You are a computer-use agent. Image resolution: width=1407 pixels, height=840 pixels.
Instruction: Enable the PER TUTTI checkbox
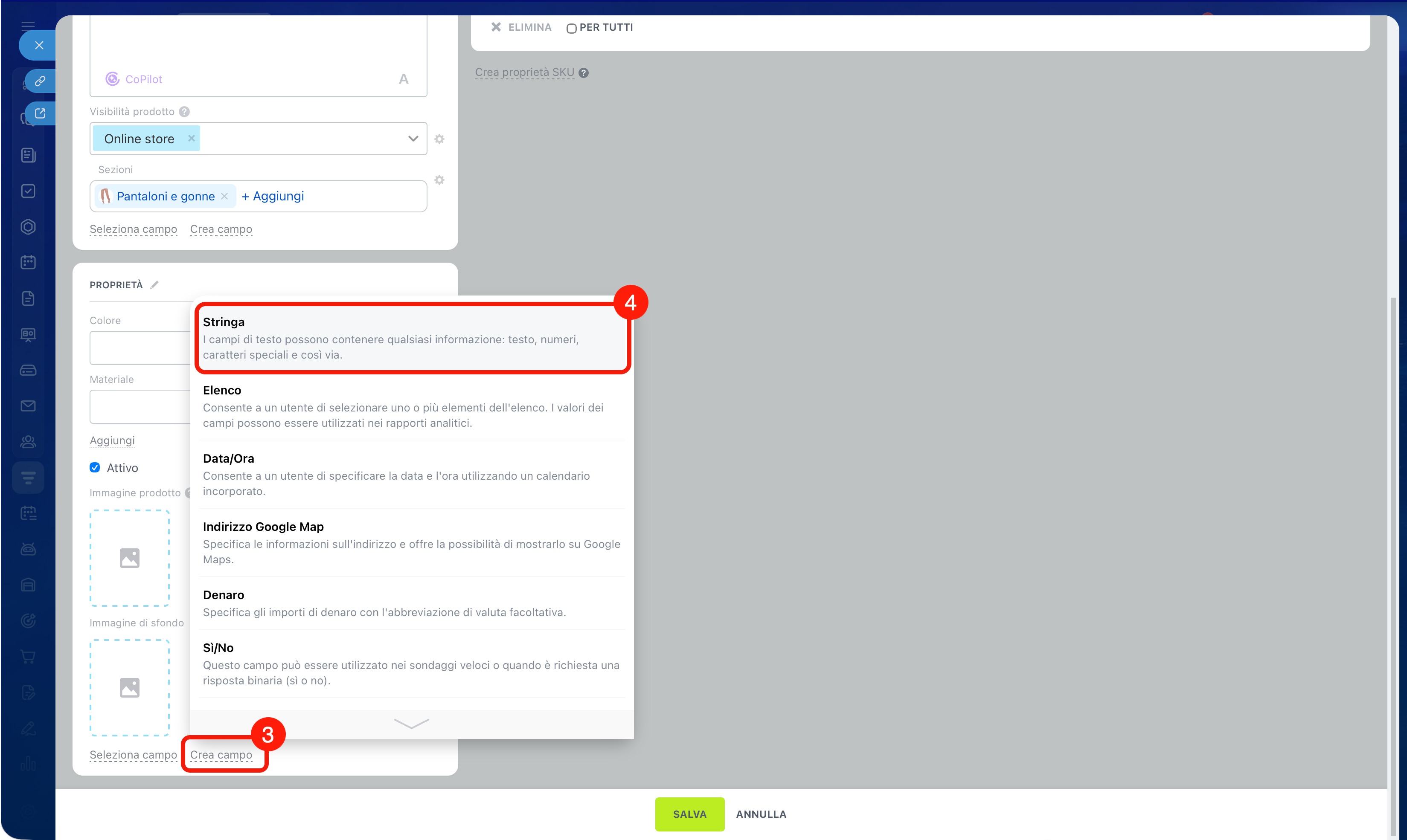pyautogui.click(x=571, y=28)
